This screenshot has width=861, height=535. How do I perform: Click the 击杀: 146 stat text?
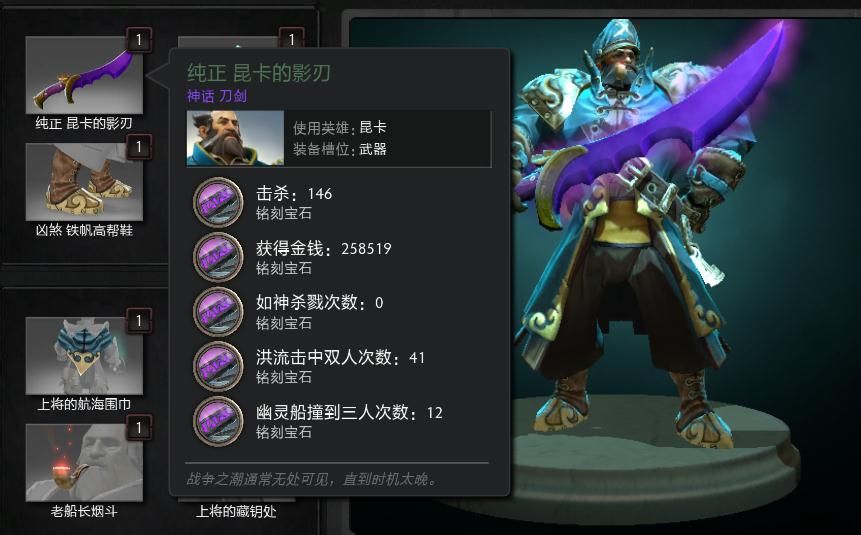(x=294, y=193)
